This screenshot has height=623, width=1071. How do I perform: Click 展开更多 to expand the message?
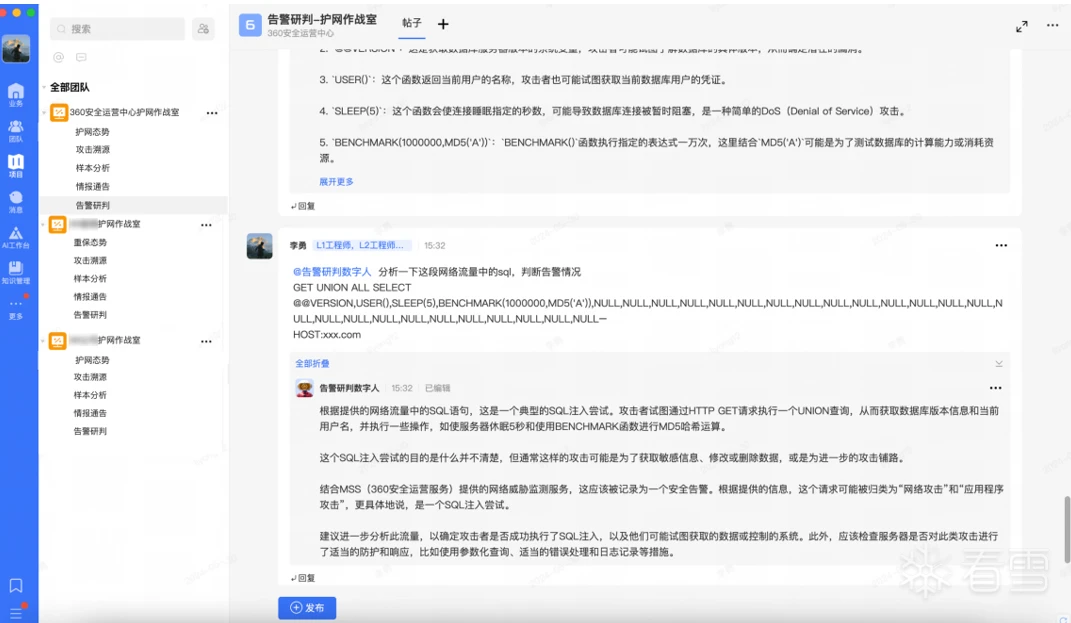coord(336,182)
